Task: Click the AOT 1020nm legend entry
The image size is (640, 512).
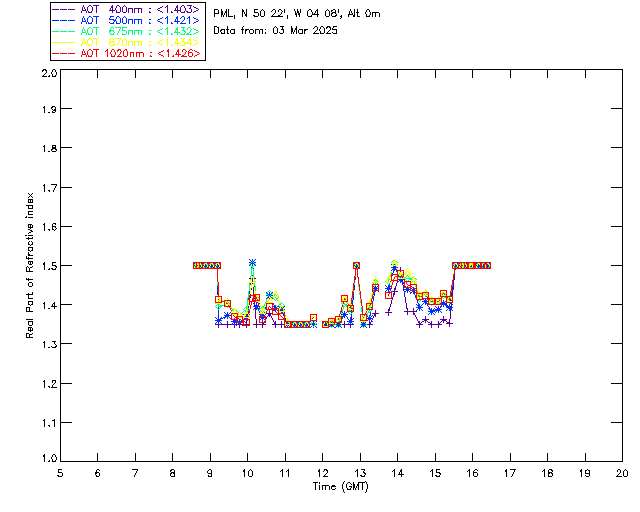Action: pyautogui.click(x=127, y=53)
